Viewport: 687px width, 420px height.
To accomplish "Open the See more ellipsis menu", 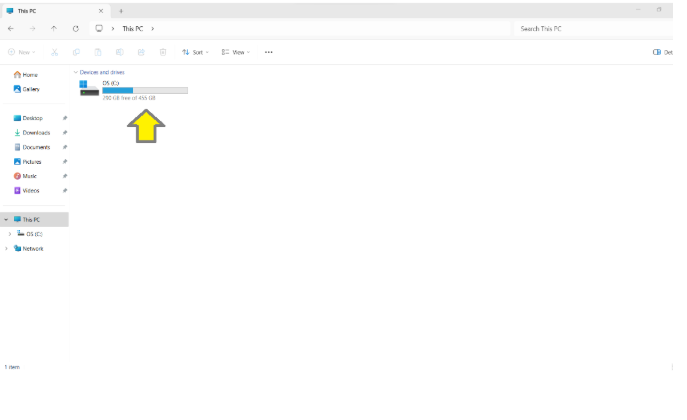I will pyautogui.click(x=268, y=52).
